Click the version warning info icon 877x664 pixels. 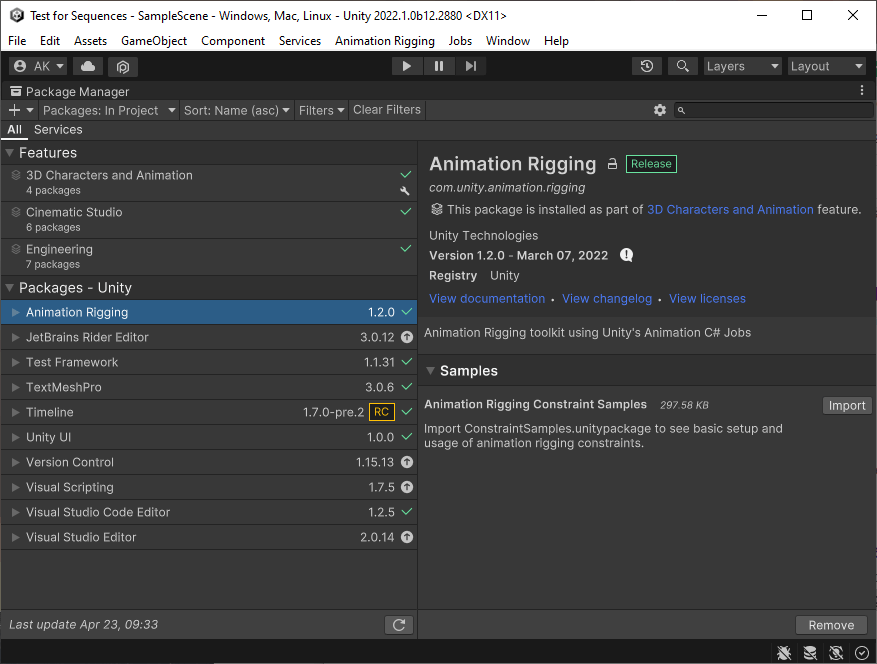[626, 255]
